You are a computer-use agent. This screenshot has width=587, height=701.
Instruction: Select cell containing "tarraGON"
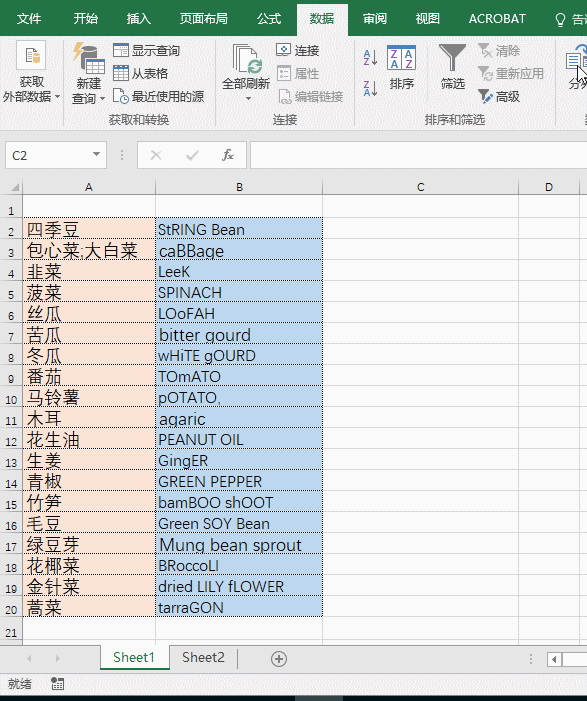click(x=239, y=607)
